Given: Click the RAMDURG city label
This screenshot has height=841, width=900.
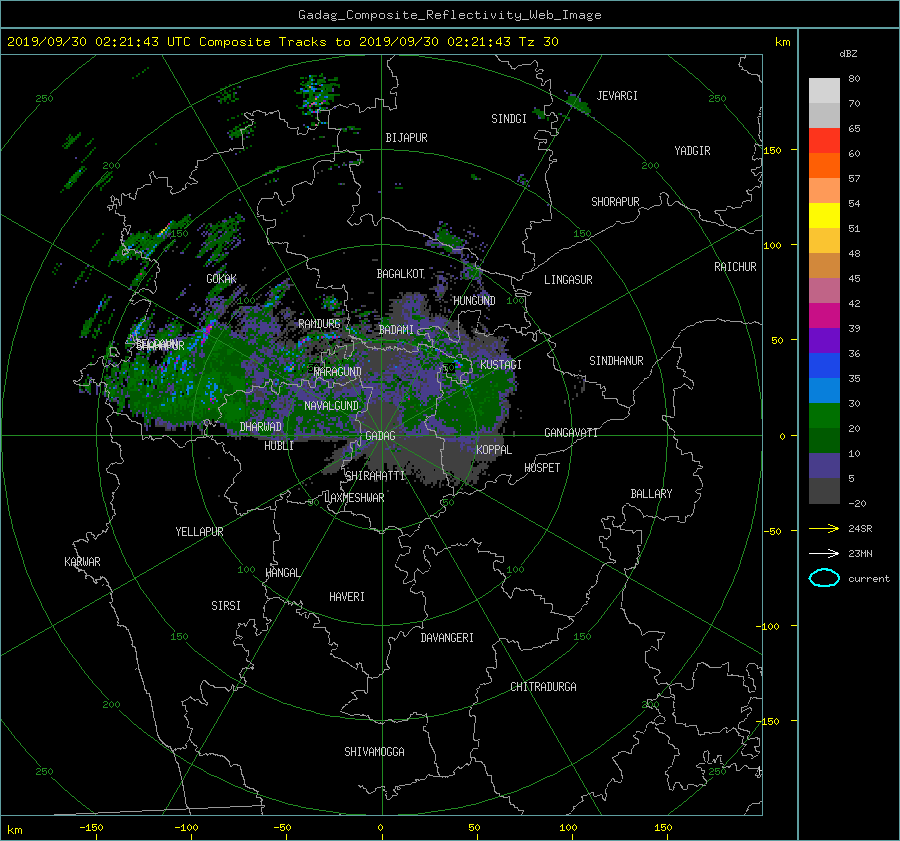Looking at the screenshot, I should pos(319,324).
